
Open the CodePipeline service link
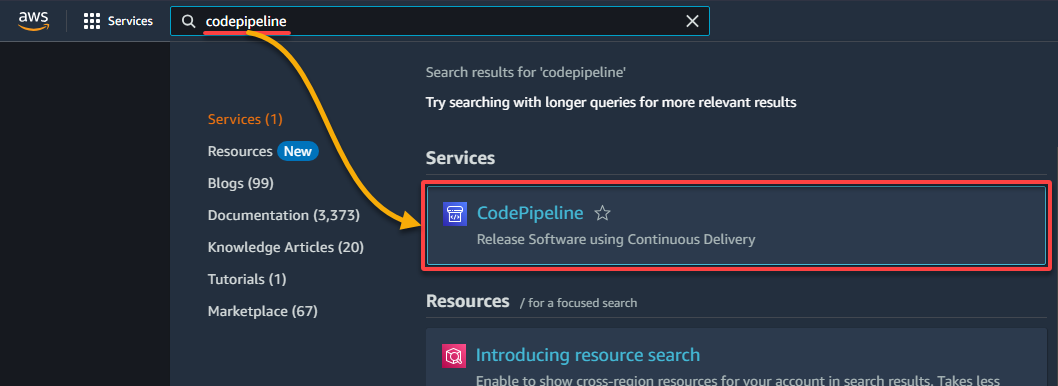pos(530,213)
